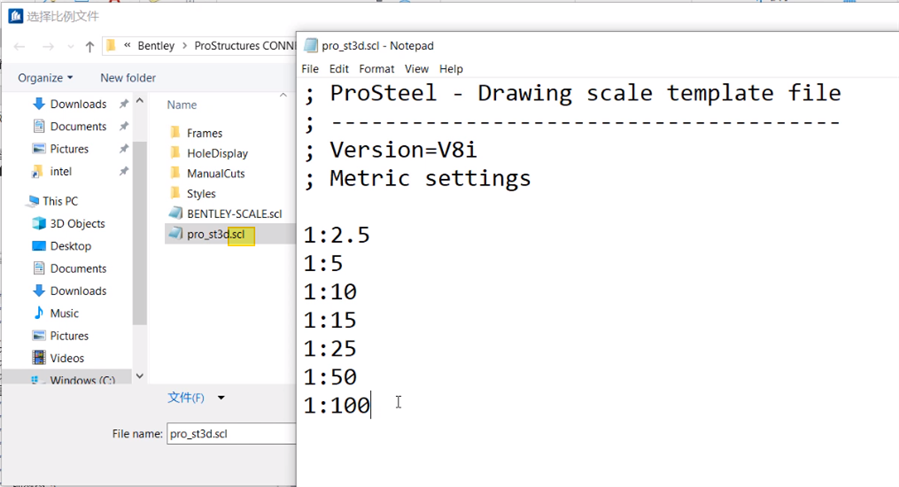
Task: Click the 1:5 scale line
Action: tap(323, 264)
